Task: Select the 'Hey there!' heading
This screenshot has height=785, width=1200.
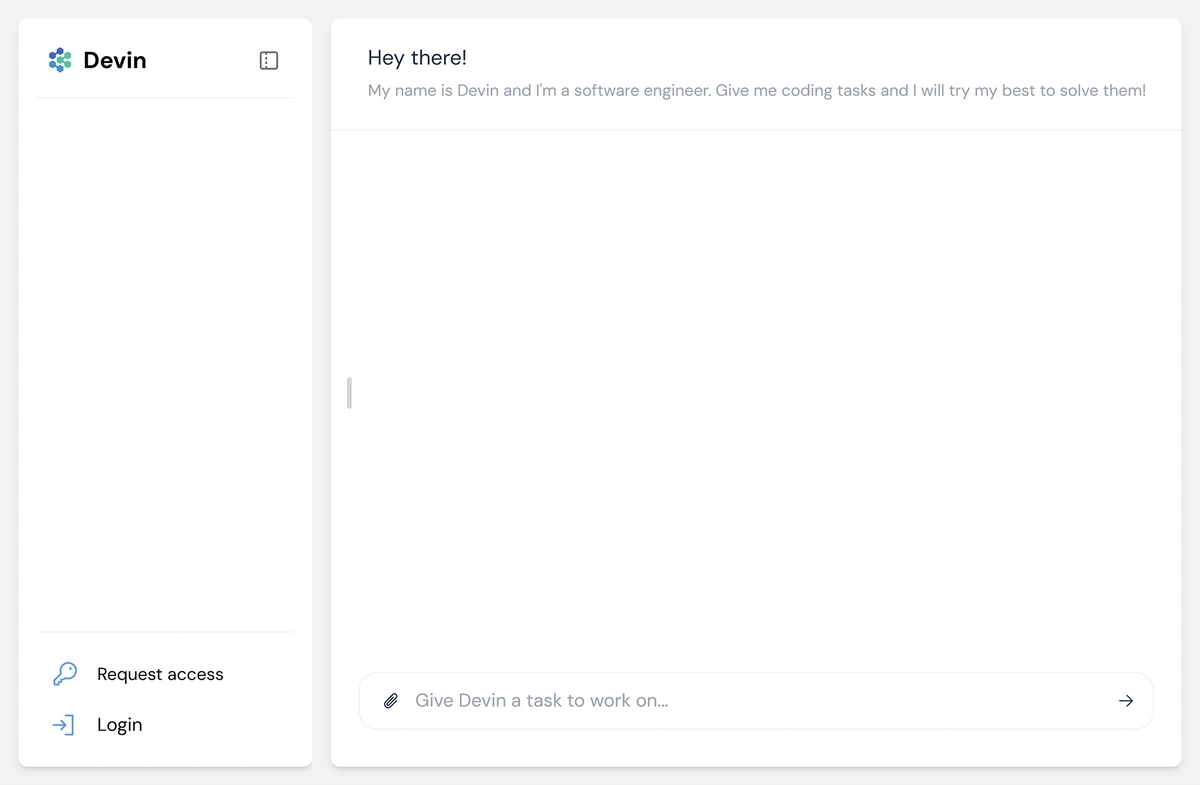Action: (417, 58)
